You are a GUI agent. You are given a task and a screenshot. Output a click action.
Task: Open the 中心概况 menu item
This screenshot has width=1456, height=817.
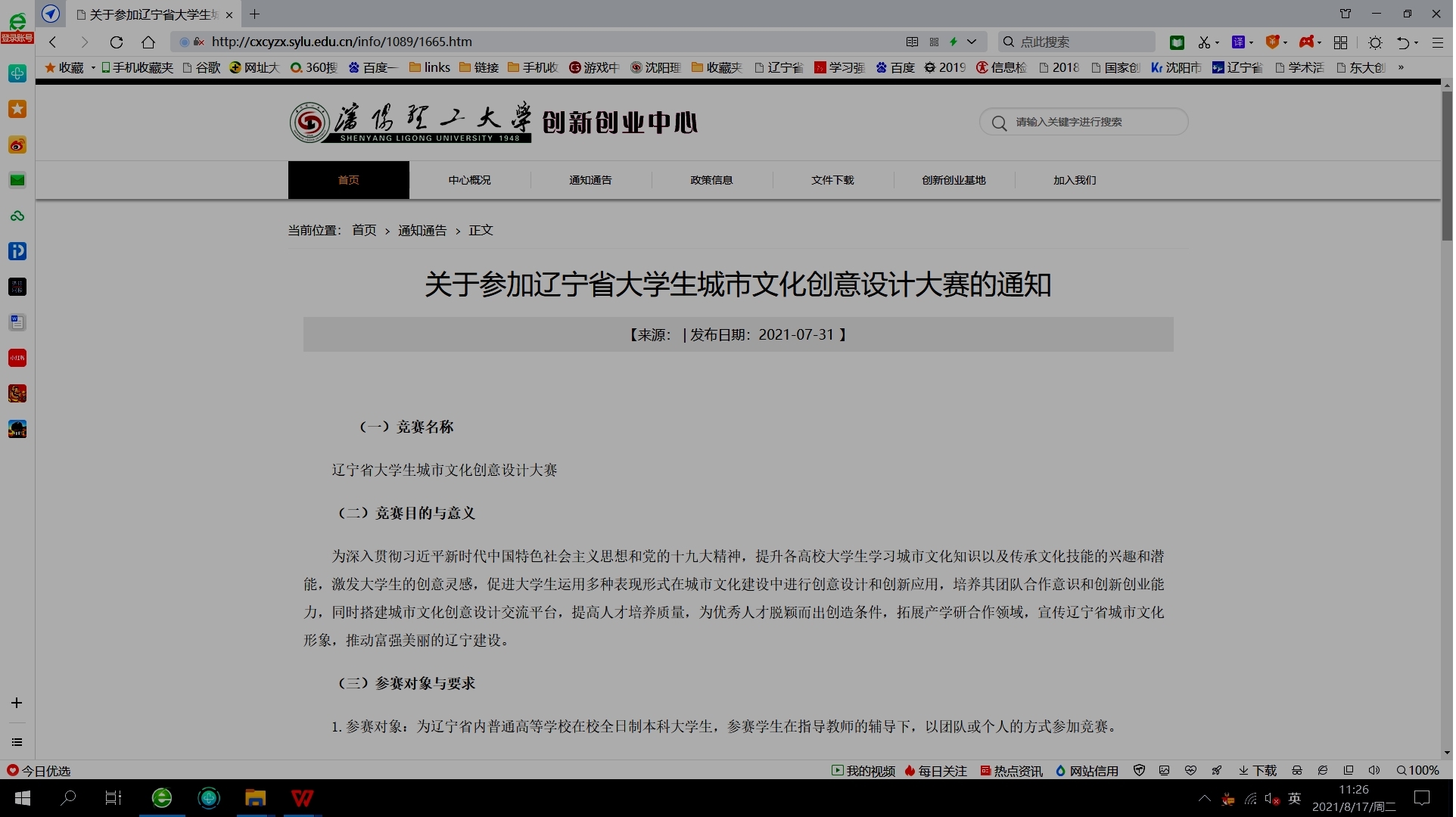click(x=470, y=180)
